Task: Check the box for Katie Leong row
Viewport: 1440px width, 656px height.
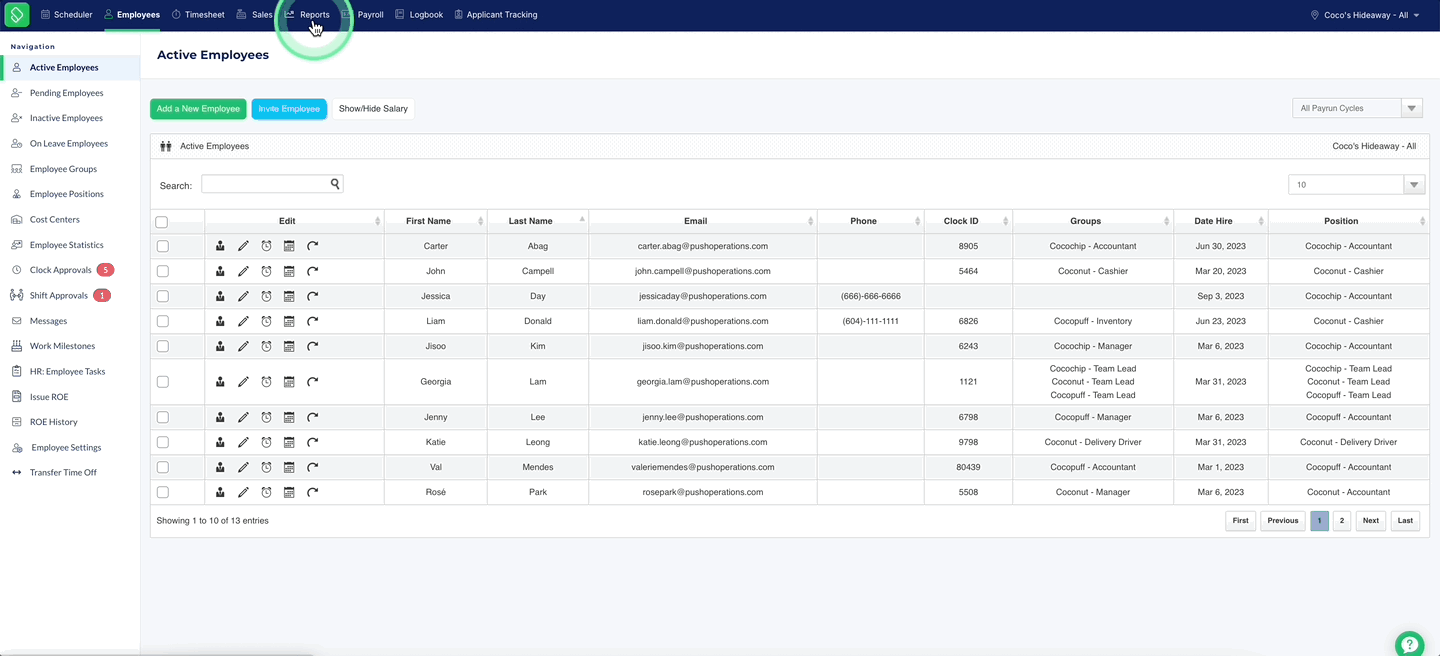Action: click(163, 442)
